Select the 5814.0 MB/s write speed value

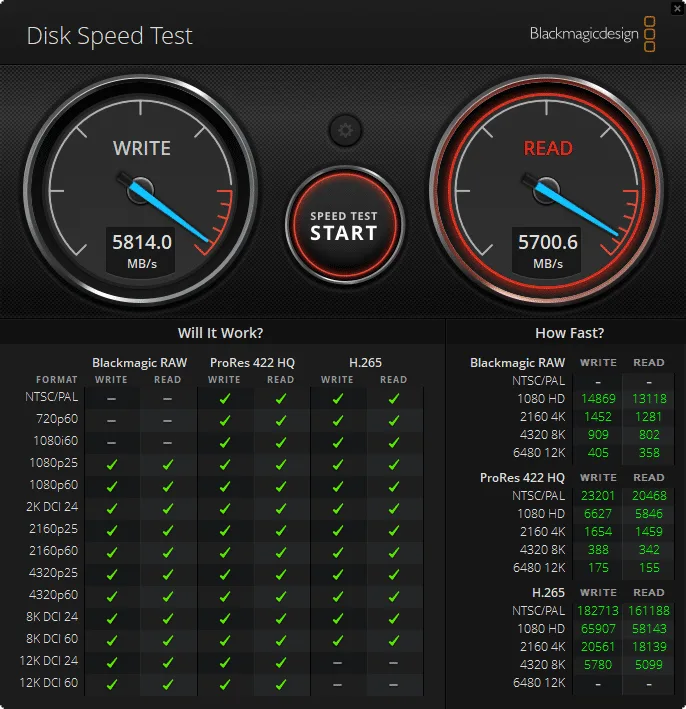point(142,242)
